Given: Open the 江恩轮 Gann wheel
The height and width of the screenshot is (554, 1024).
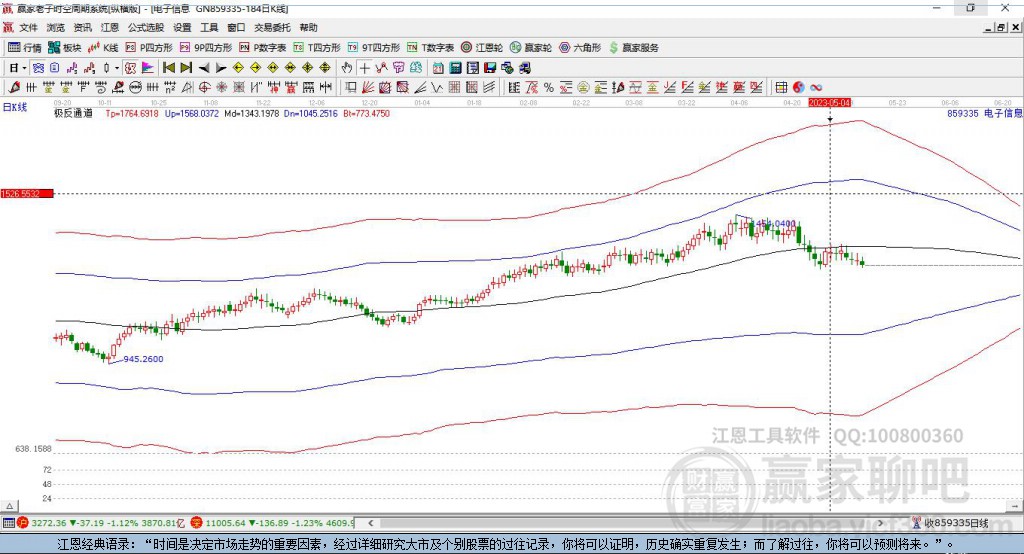Looking at the screenshot, I should pyautogui.click(x=482, y=48).
